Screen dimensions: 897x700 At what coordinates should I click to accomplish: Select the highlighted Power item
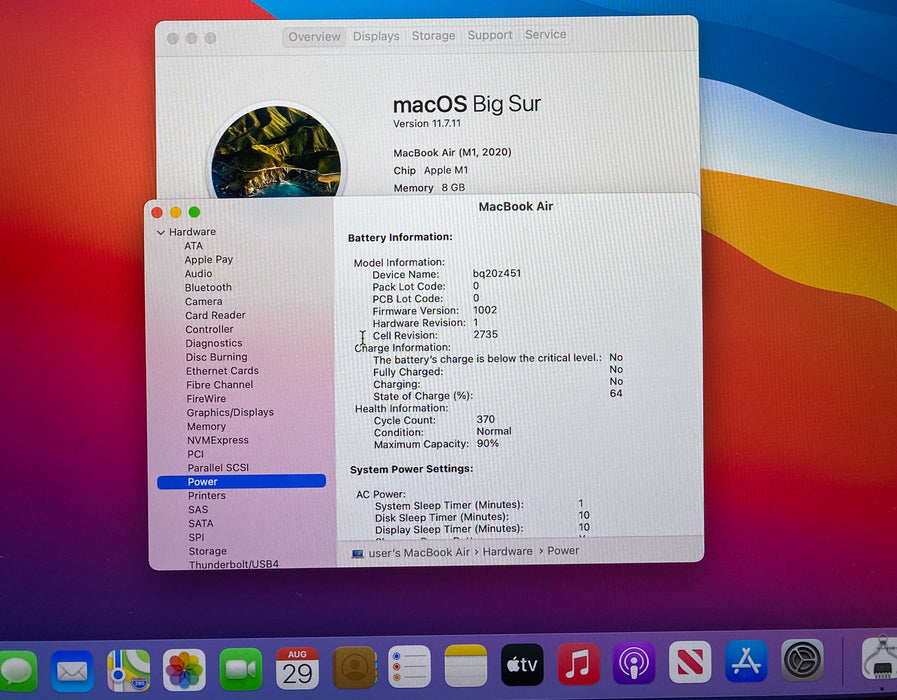pos(241,482)
